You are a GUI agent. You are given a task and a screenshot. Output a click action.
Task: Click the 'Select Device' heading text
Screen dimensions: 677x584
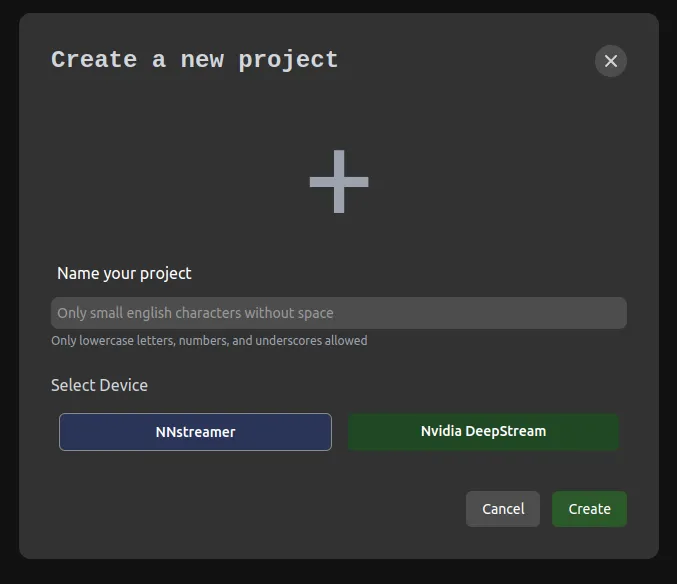click(99, 385)
